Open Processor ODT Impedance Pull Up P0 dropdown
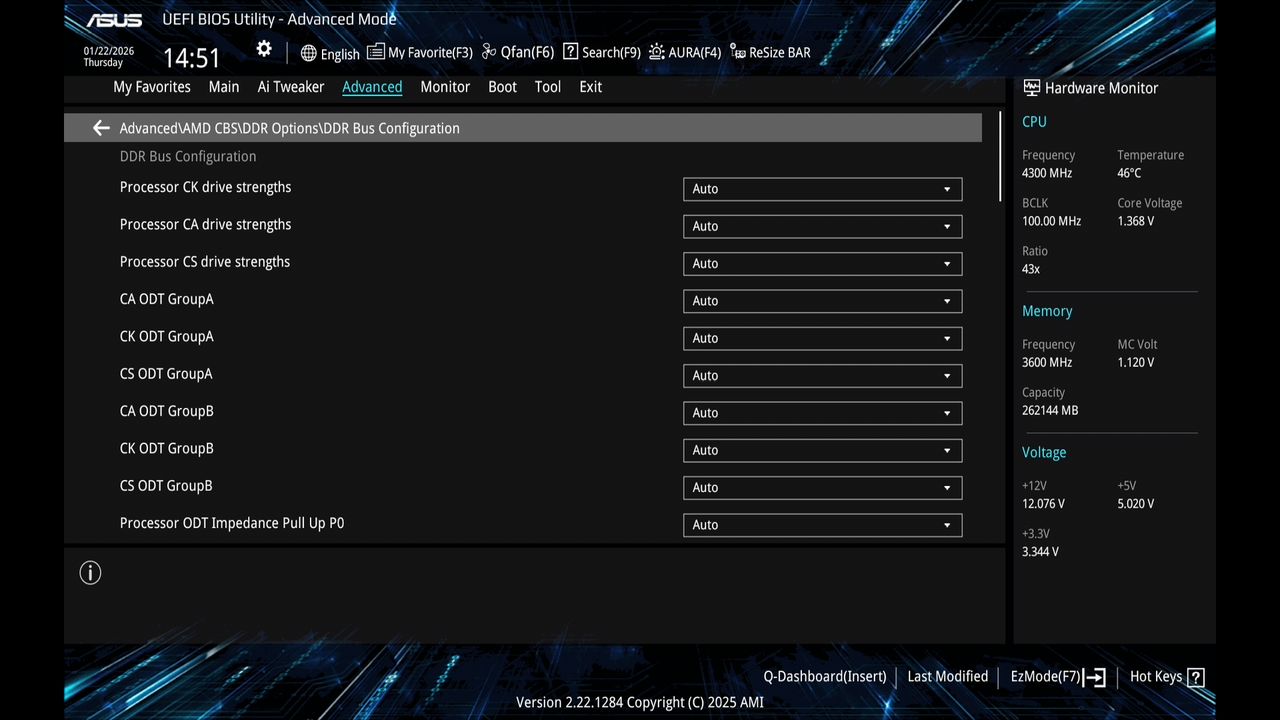This screenshot has width=1280, height=720. point(822,525)
